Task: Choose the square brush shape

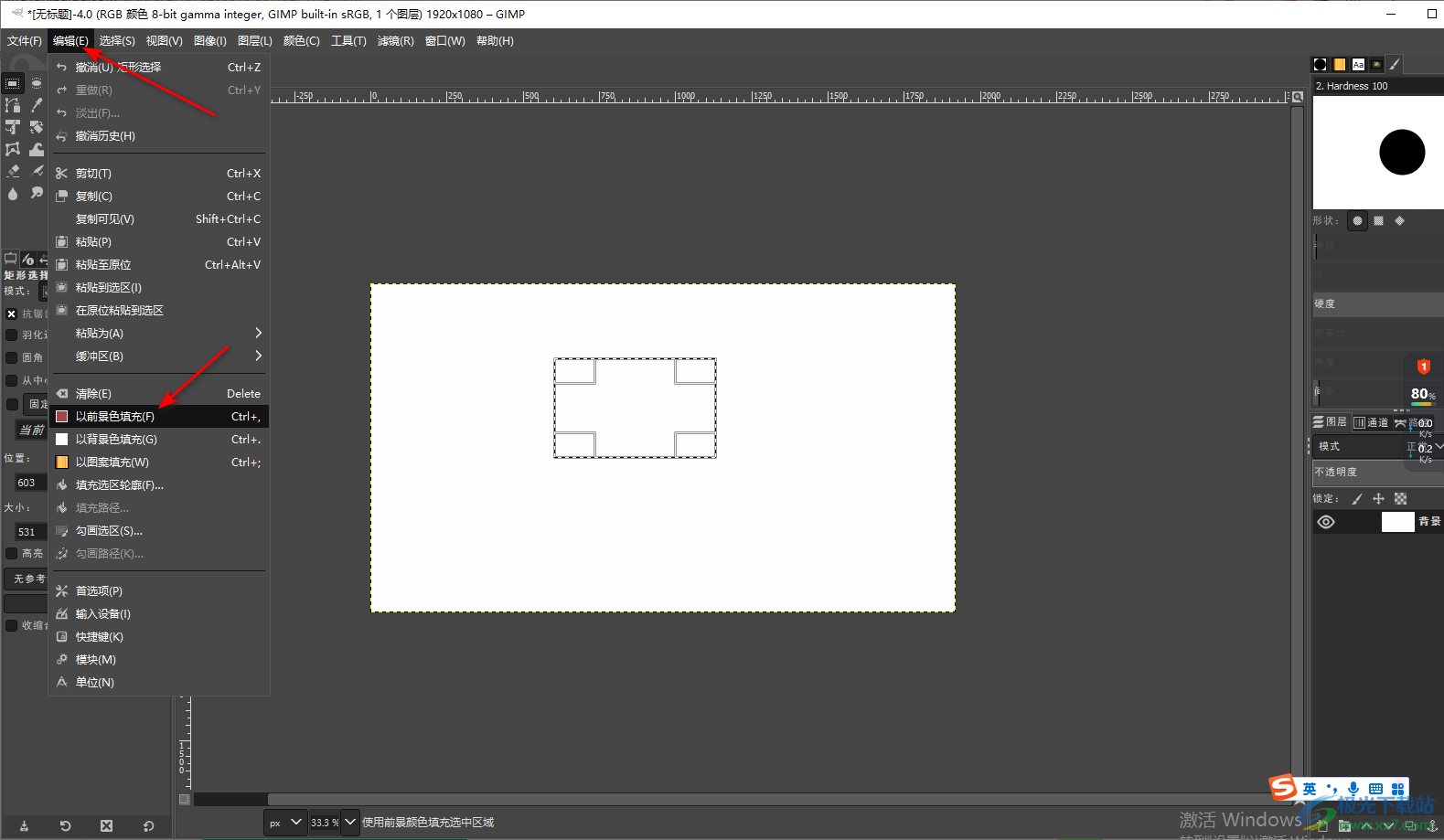Action: click(x=1378, y=220)
